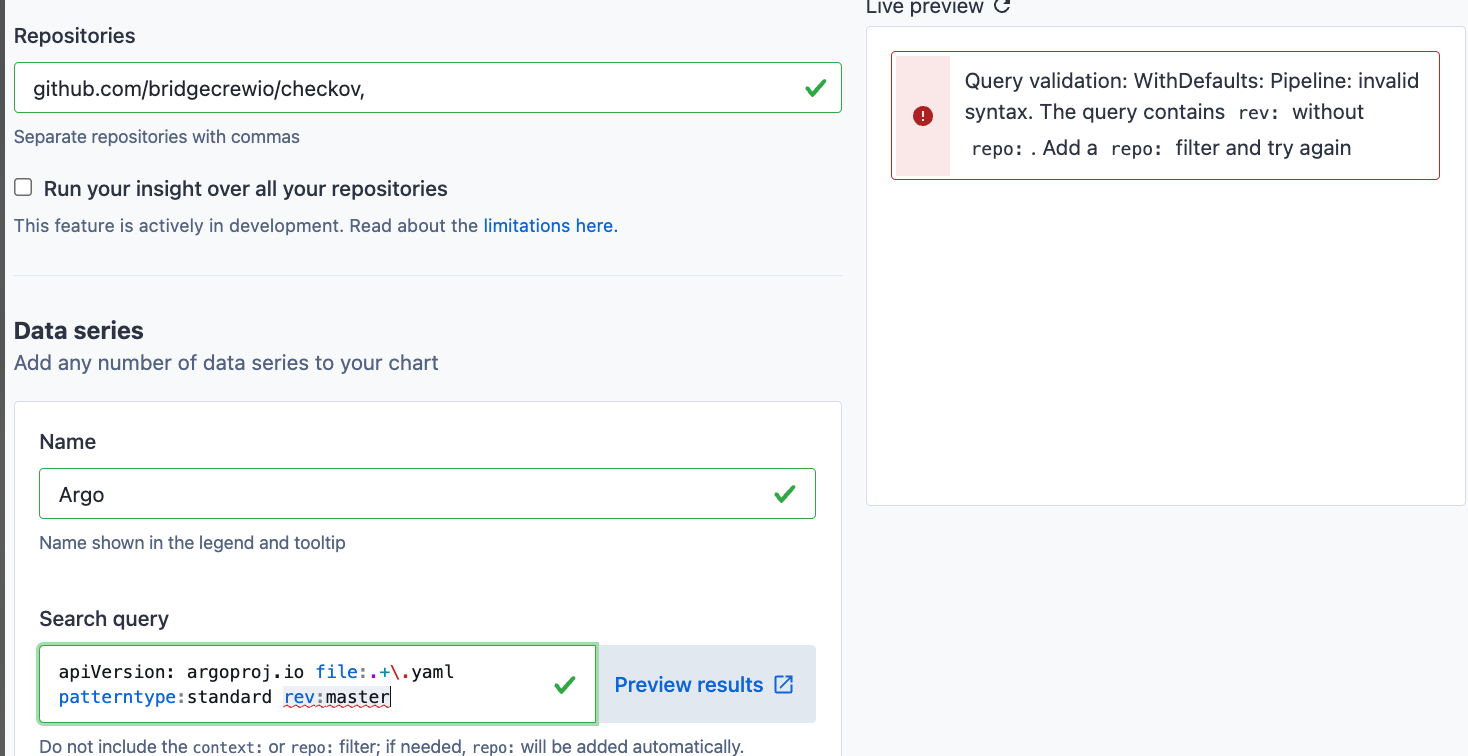Click the rev:master text in Search query
The width and height of the screenshot is (1468, 756).
[337, 697]
